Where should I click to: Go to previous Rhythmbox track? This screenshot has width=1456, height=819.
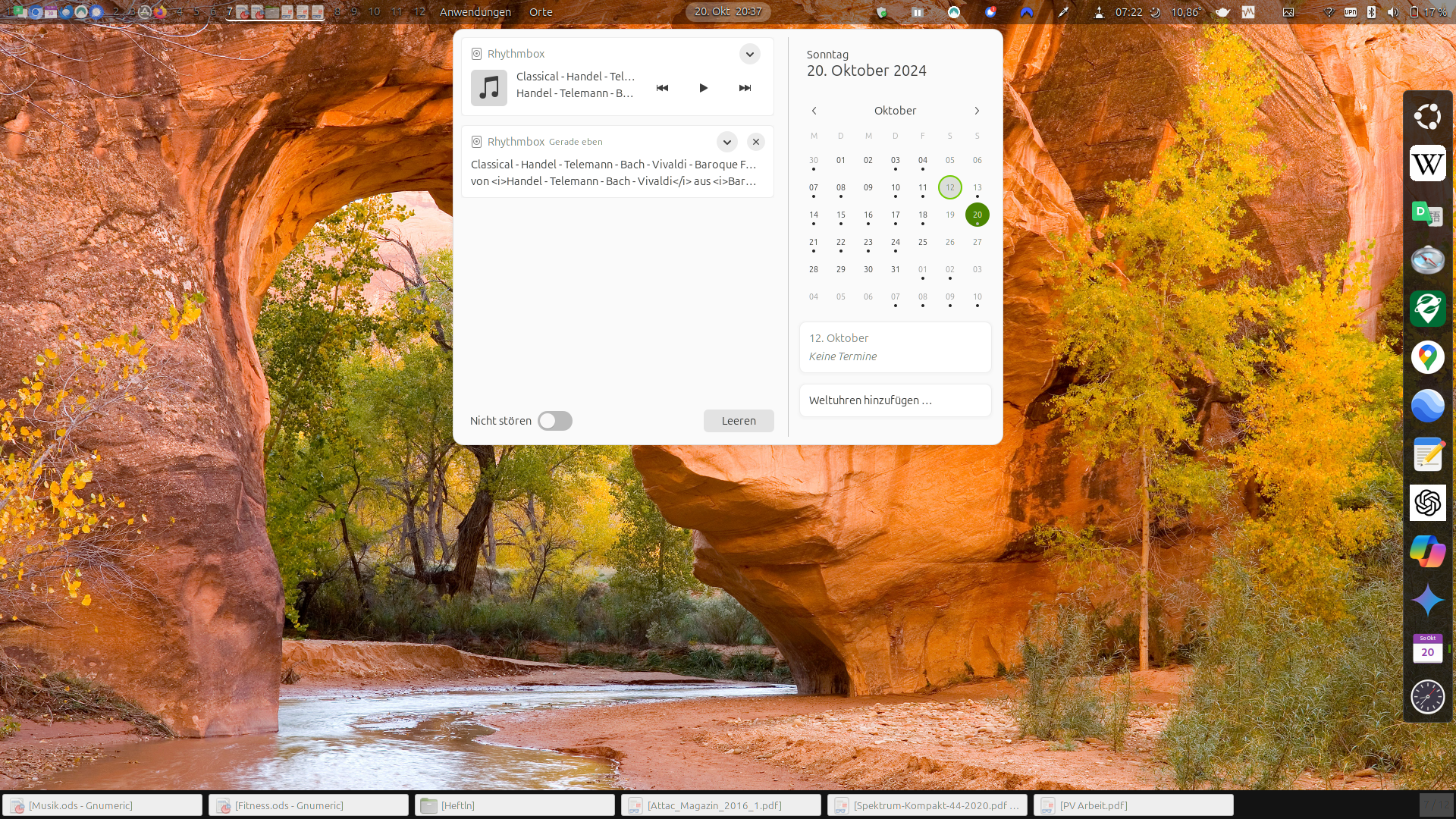coord(662,88)
